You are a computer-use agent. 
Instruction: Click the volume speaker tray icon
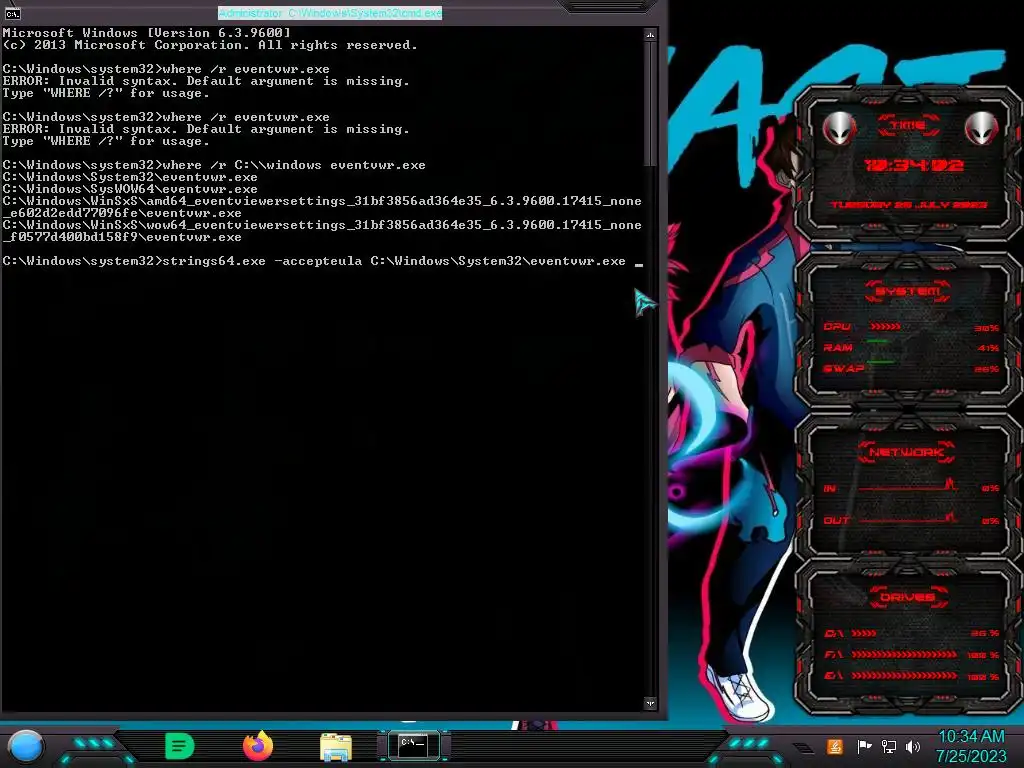pyautogui.click(x=913, y=746)
